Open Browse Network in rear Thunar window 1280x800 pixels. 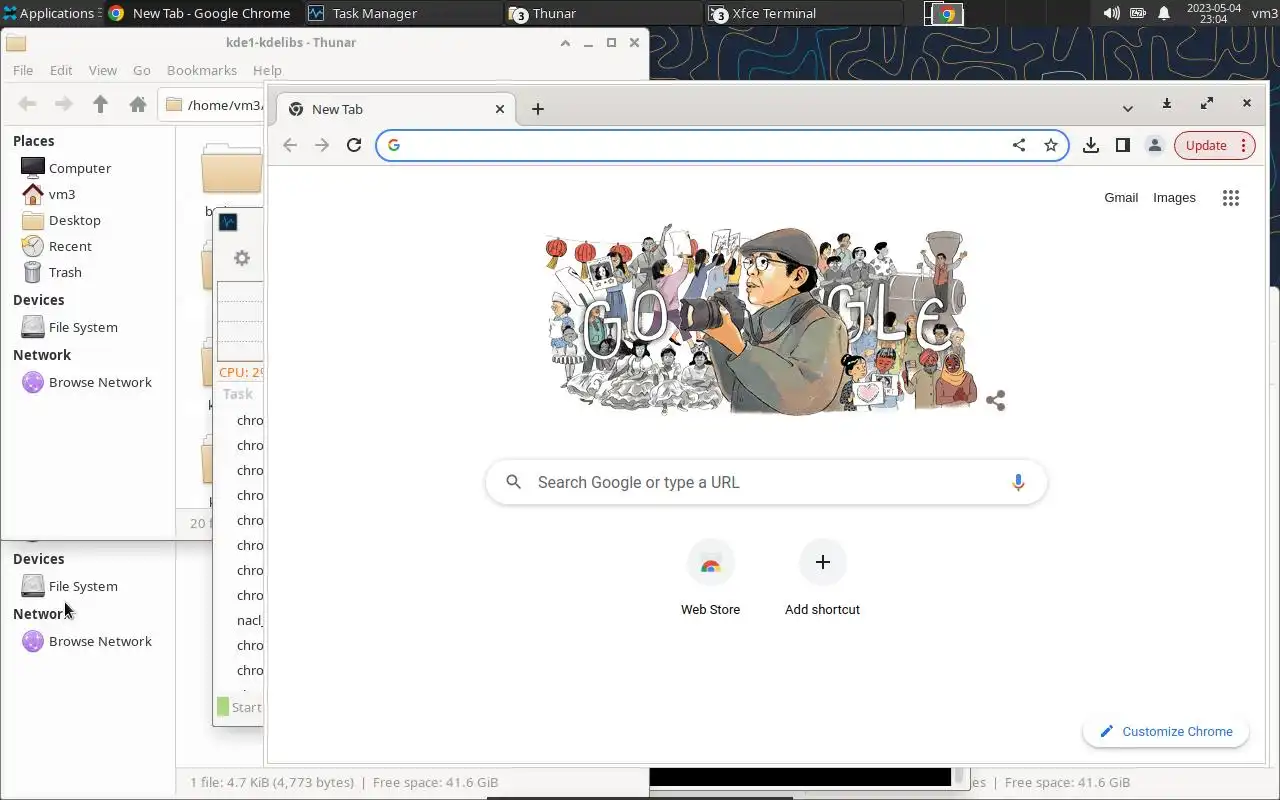pyautogui.click(x=100, y=641)
